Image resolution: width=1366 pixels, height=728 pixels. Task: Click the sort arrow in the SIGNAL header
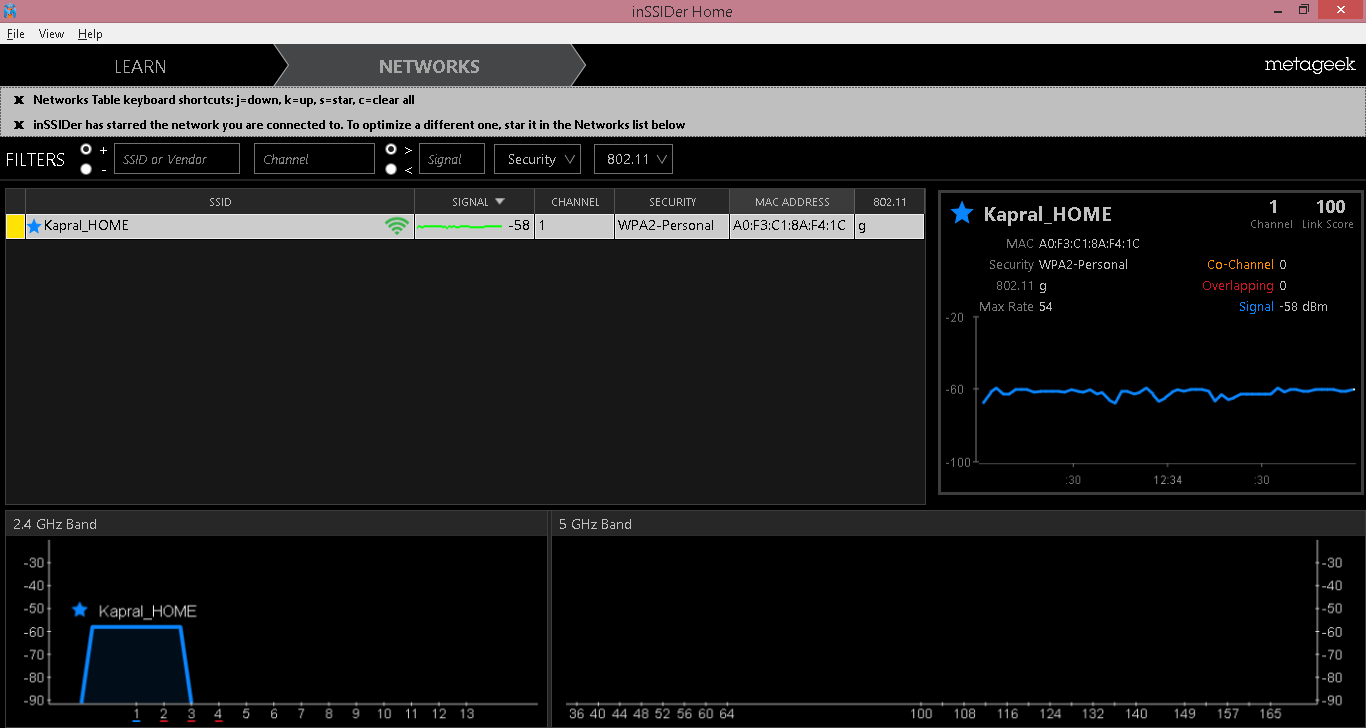pos(500,201)
